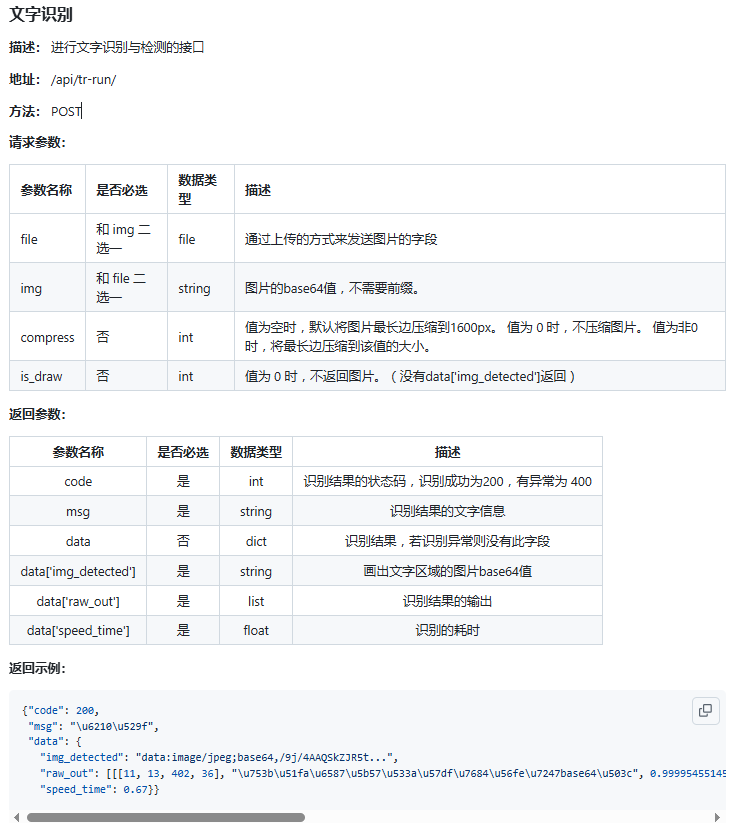Select the heading 文字识别
Viewport: 740px width, 823px height.
pos(41,14)
